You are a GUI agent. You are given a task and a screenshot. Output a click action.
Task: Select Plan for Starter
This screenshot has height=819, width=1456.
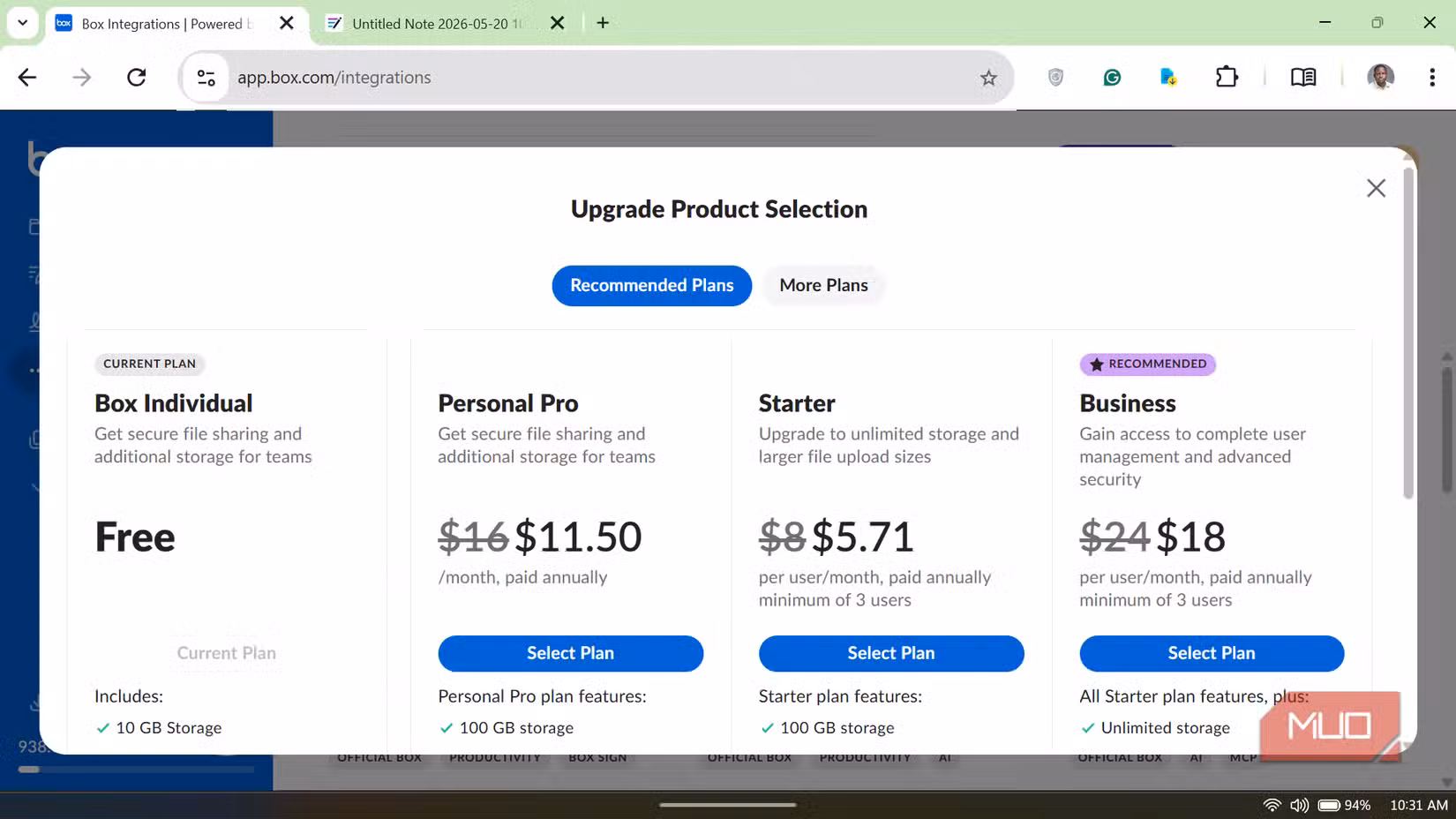coord(891,653)
